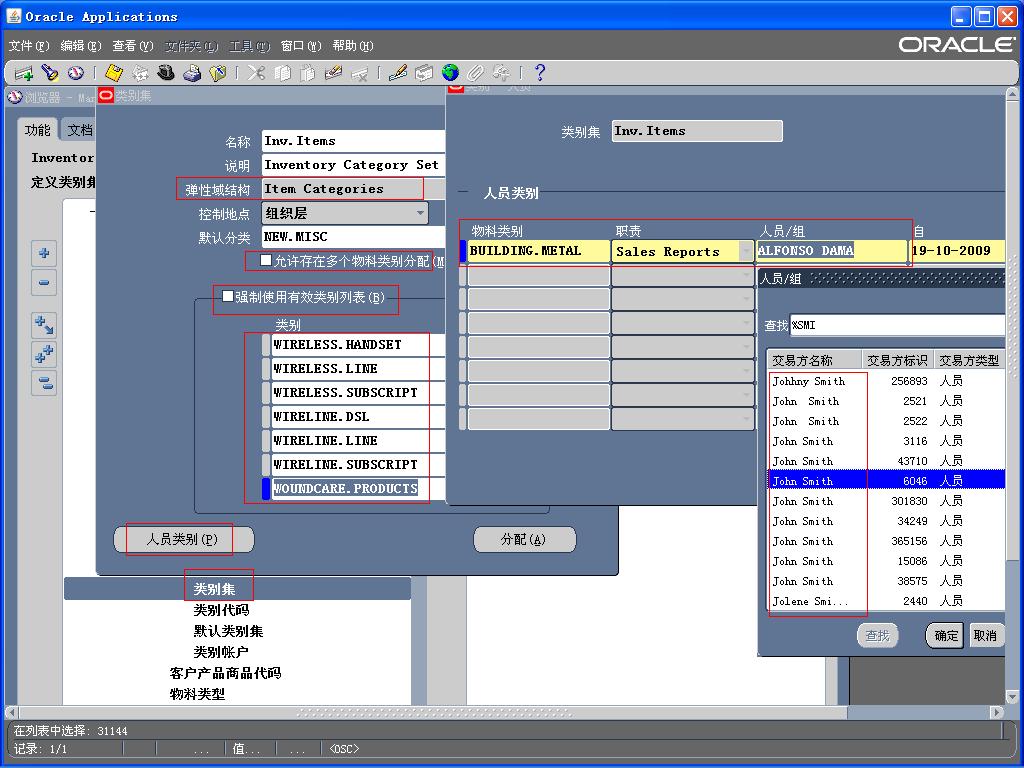
Task: Select WIRELINE.DSL category row
Action: (358, 417)
